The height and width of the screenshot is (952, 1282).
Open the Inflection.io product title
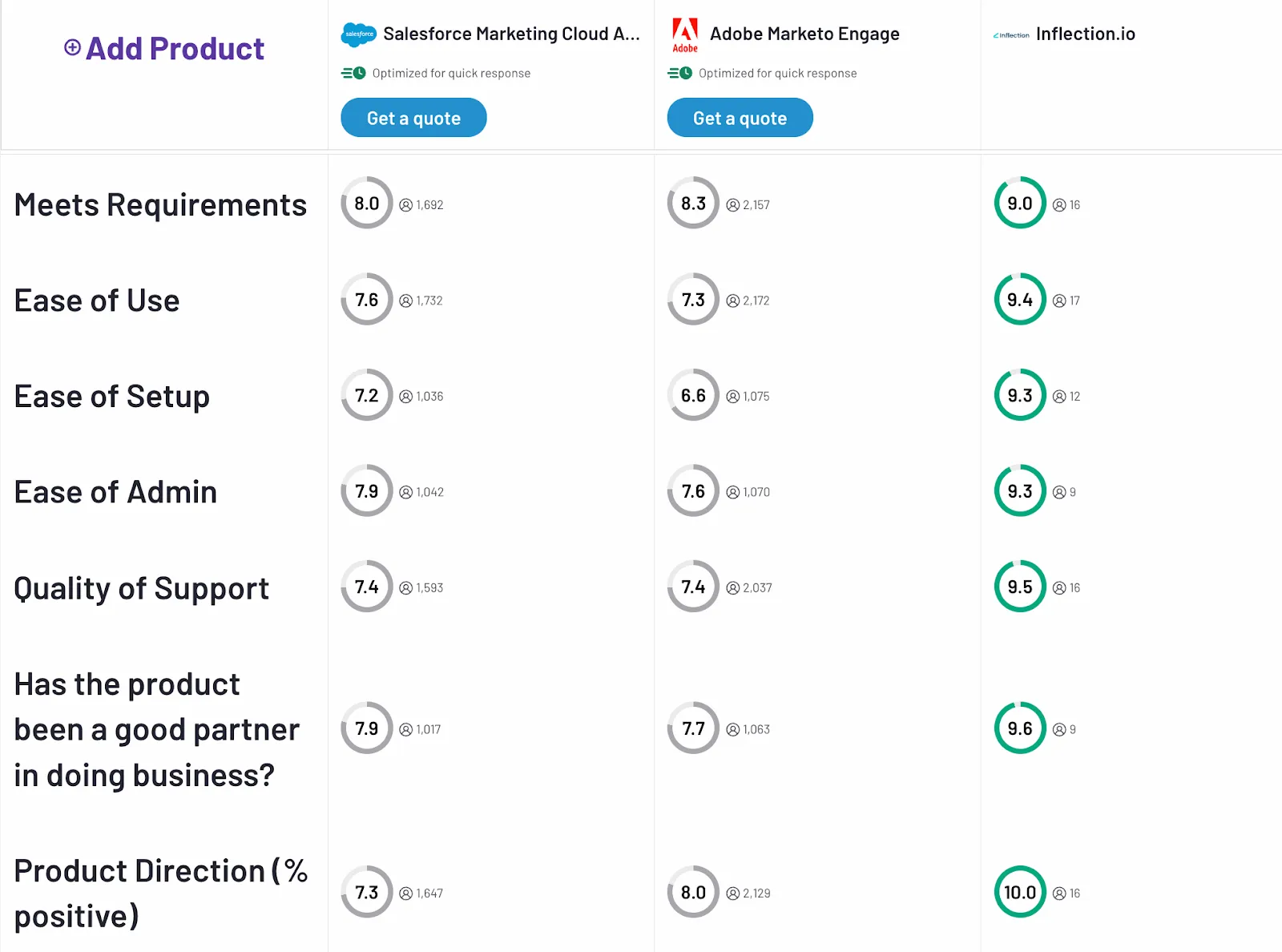[1085, 34]
